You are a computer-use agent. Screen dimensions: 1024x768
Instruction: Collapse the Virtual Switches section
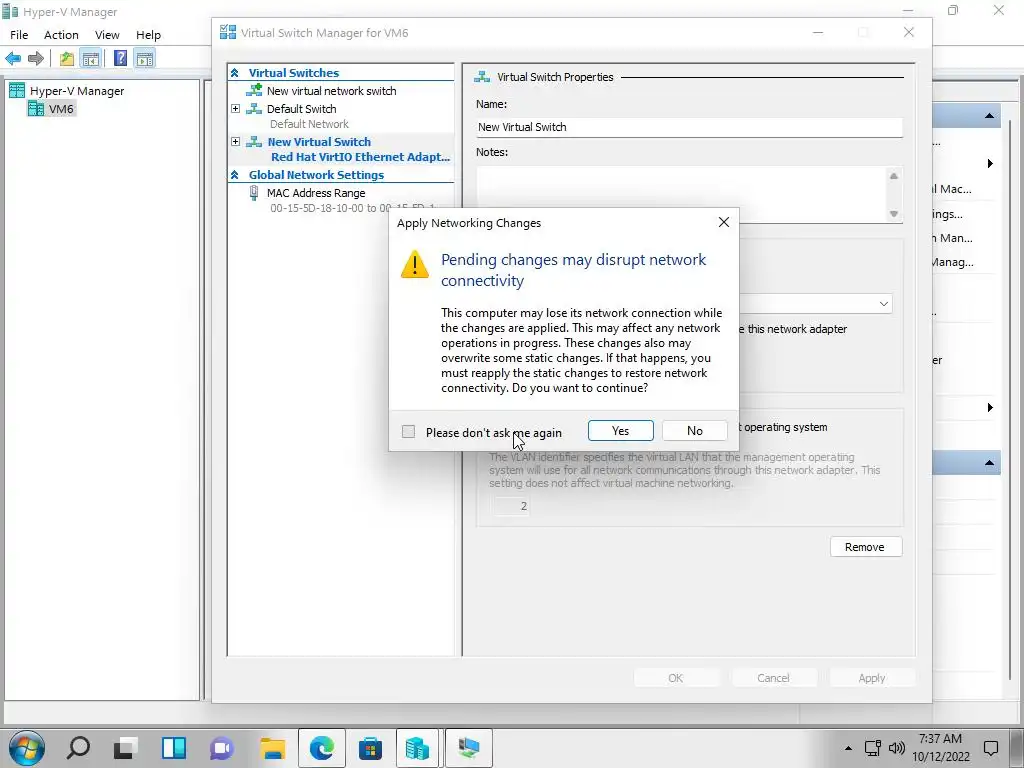pyautogui.click(x=234, y=73)
